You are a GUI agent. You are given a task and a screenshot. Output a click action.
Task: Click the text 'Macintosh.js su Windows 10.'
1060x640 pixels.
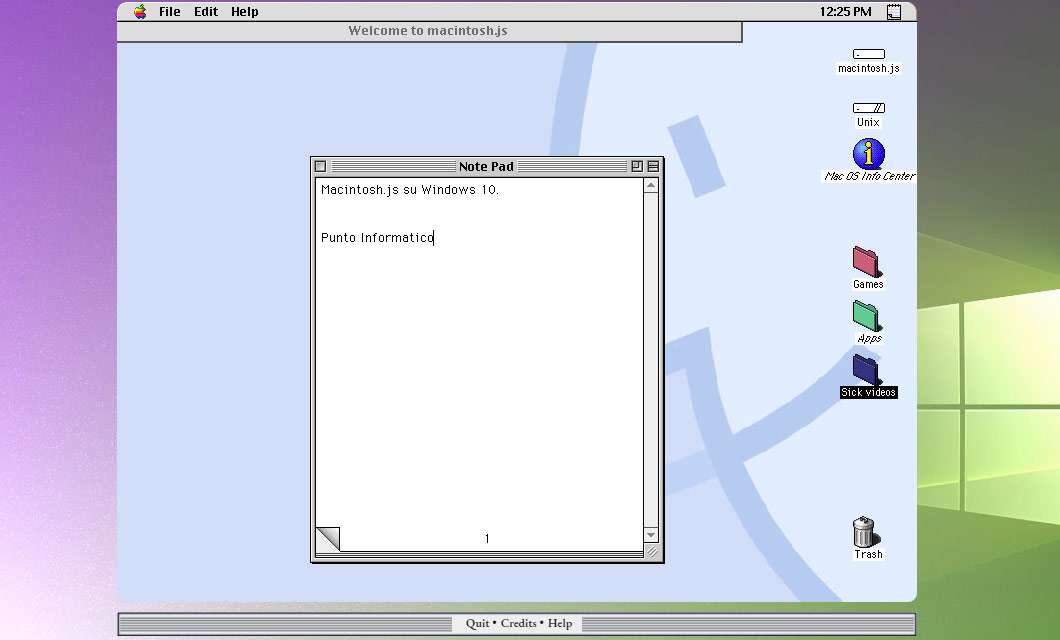[x=410, y=190]
